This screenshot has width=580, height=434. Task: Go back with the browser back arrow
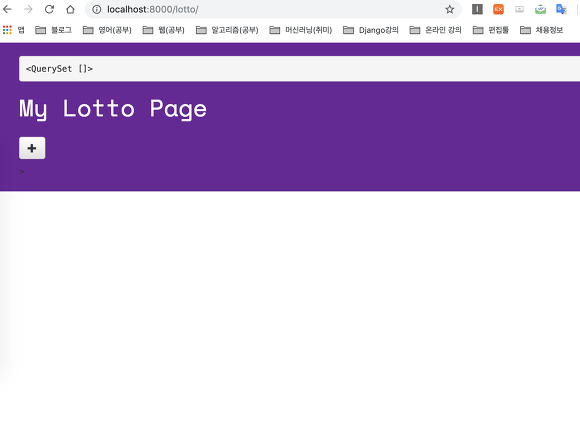pyautogui.click(x=7, y=9)
